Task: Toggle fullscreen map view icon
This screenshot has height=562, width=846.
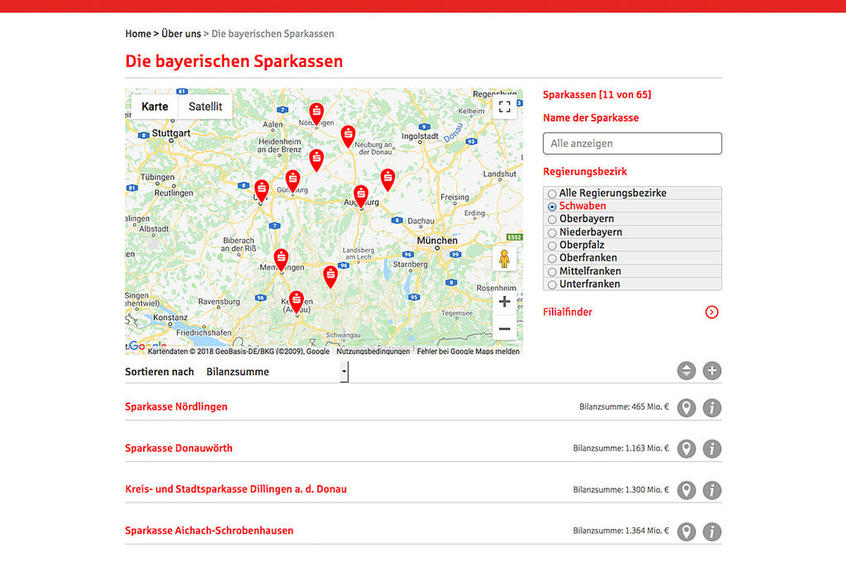Action: point(504,107)
